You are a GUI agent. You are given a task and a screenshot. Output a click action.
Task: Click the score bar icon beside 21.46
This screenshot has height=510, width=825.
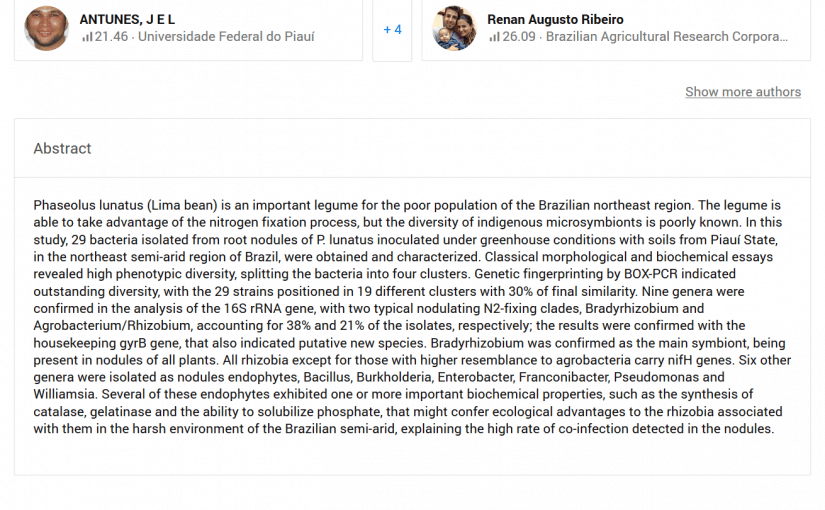pos(87,37)
